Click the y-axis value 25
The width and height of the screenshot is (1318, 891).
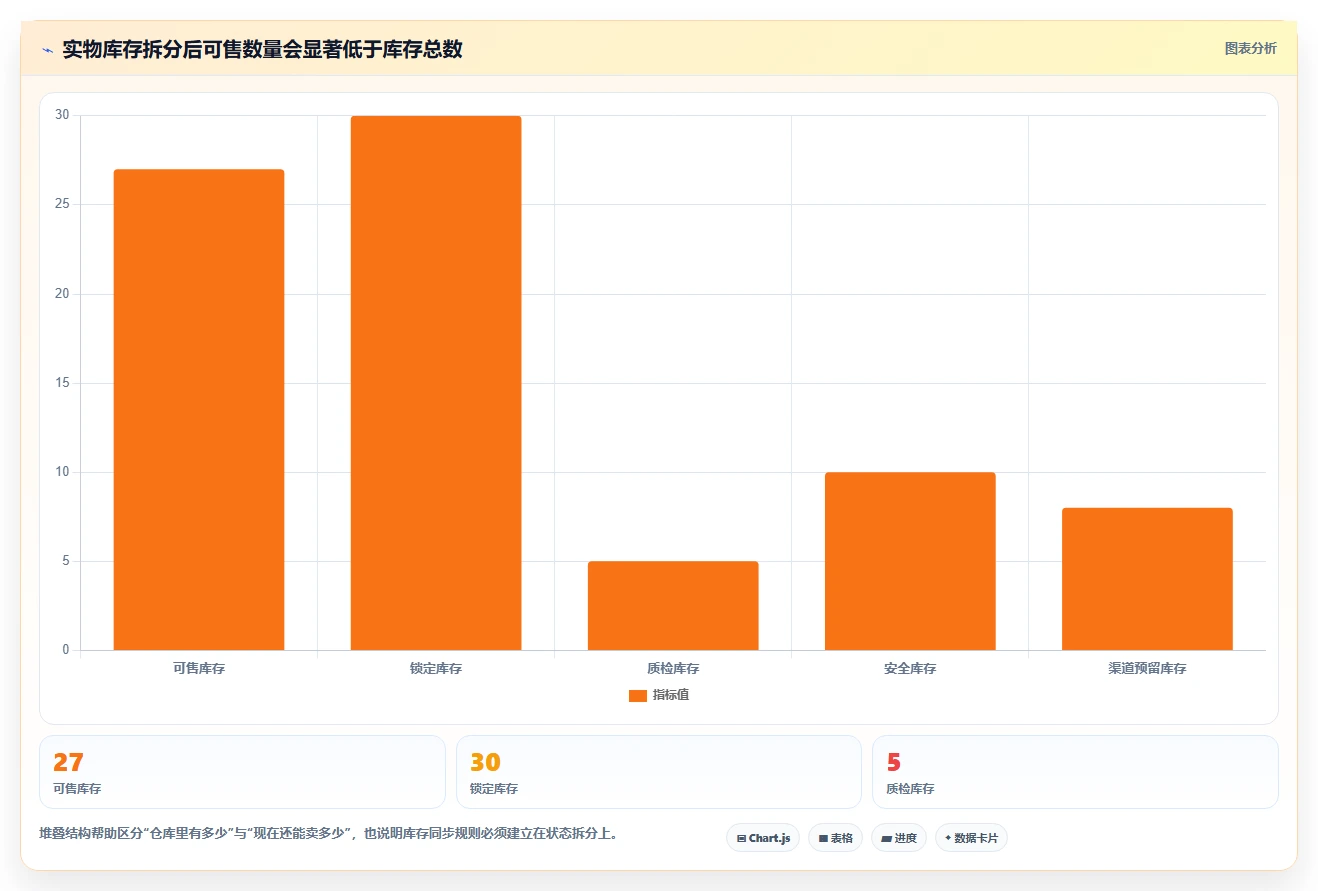point(62,204)
